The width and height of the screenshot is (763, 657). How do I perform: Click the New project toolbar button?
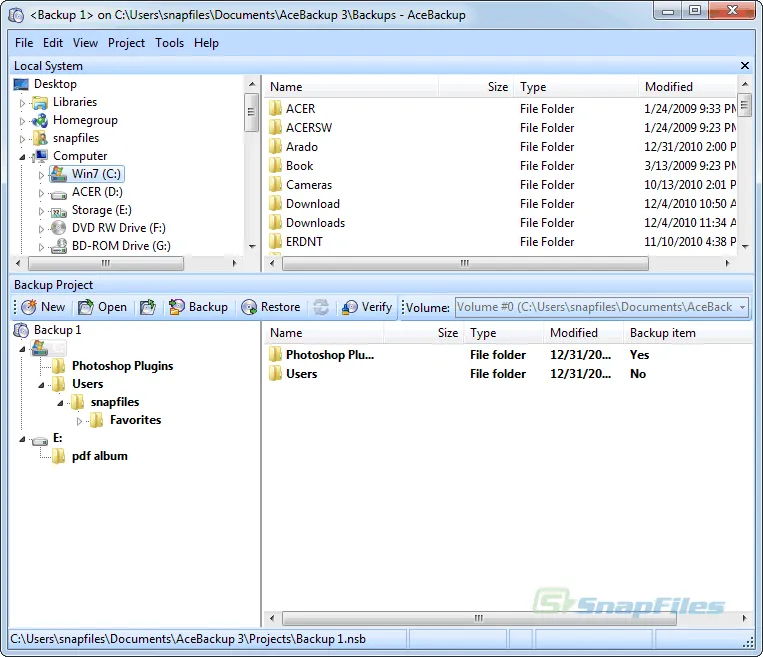point(43,307)
